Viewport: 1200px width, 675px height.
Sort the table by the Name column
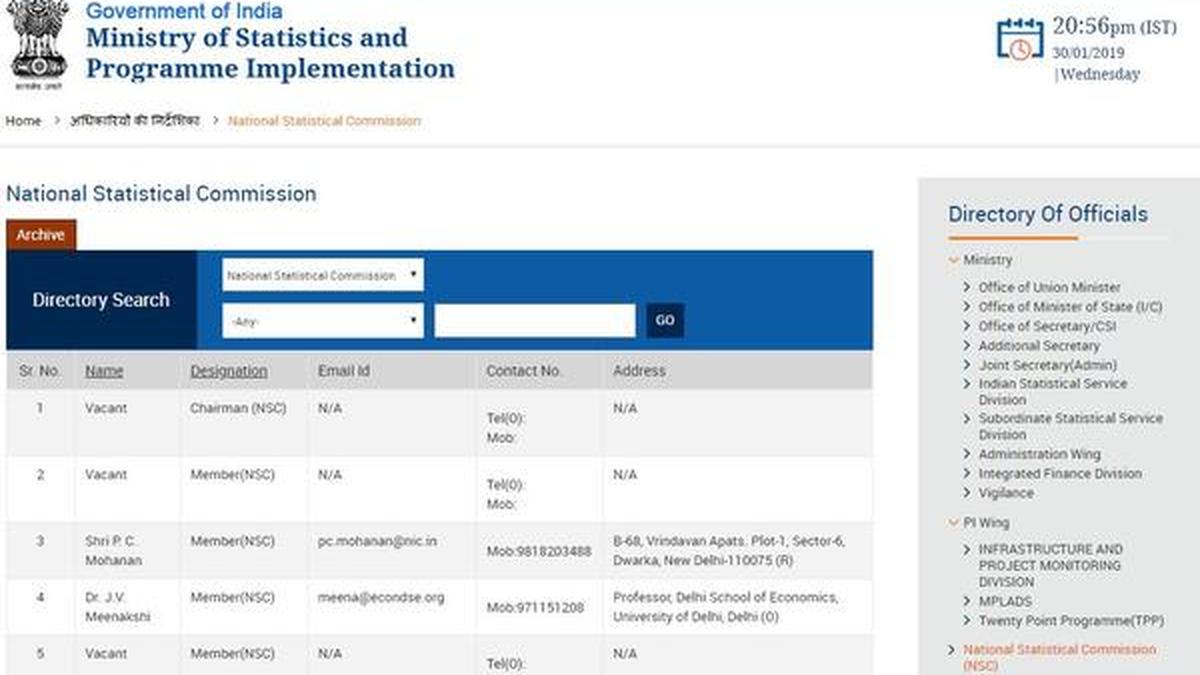click(105, 370)
